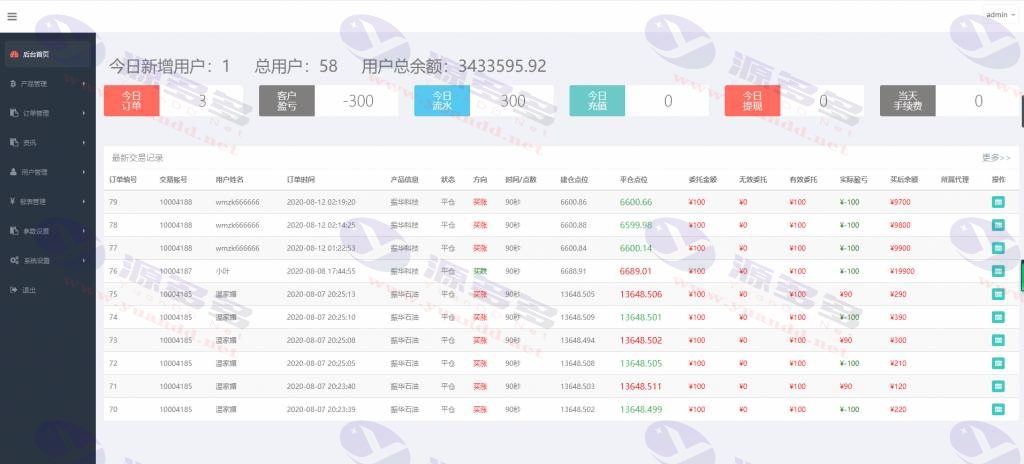Click close price 13648.506

[641, 294]
